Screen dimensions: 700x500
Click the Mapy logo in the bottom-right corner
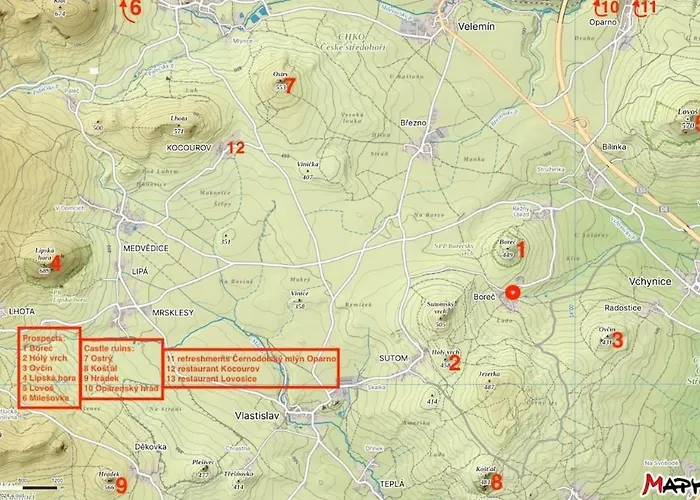point(672,485)
